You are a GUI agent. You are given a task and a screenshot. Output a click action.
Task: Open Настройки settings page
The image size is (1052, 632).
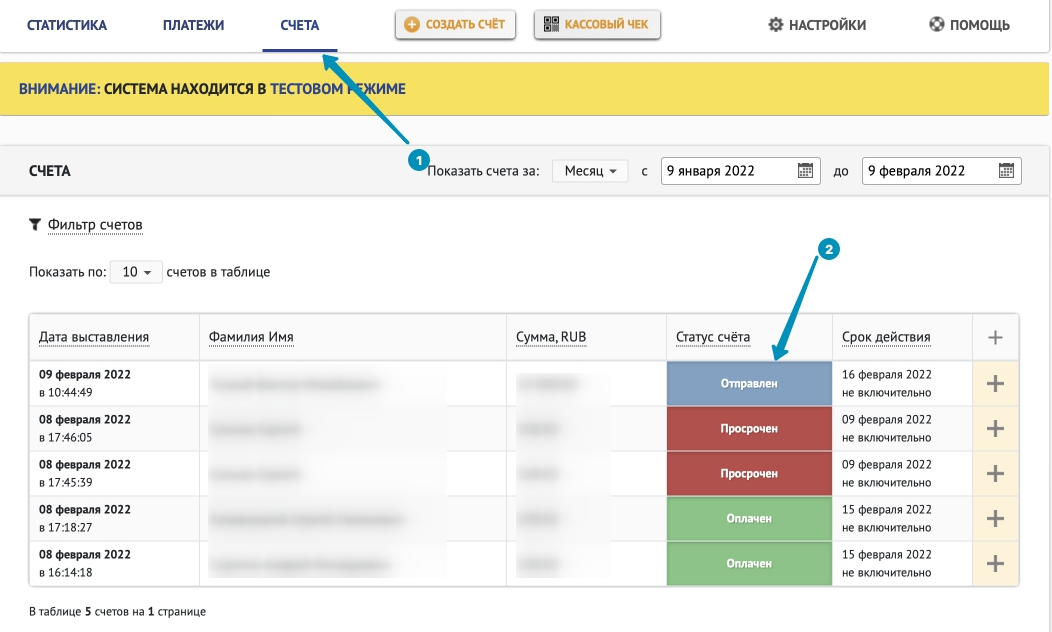click(x=817, y=25)
